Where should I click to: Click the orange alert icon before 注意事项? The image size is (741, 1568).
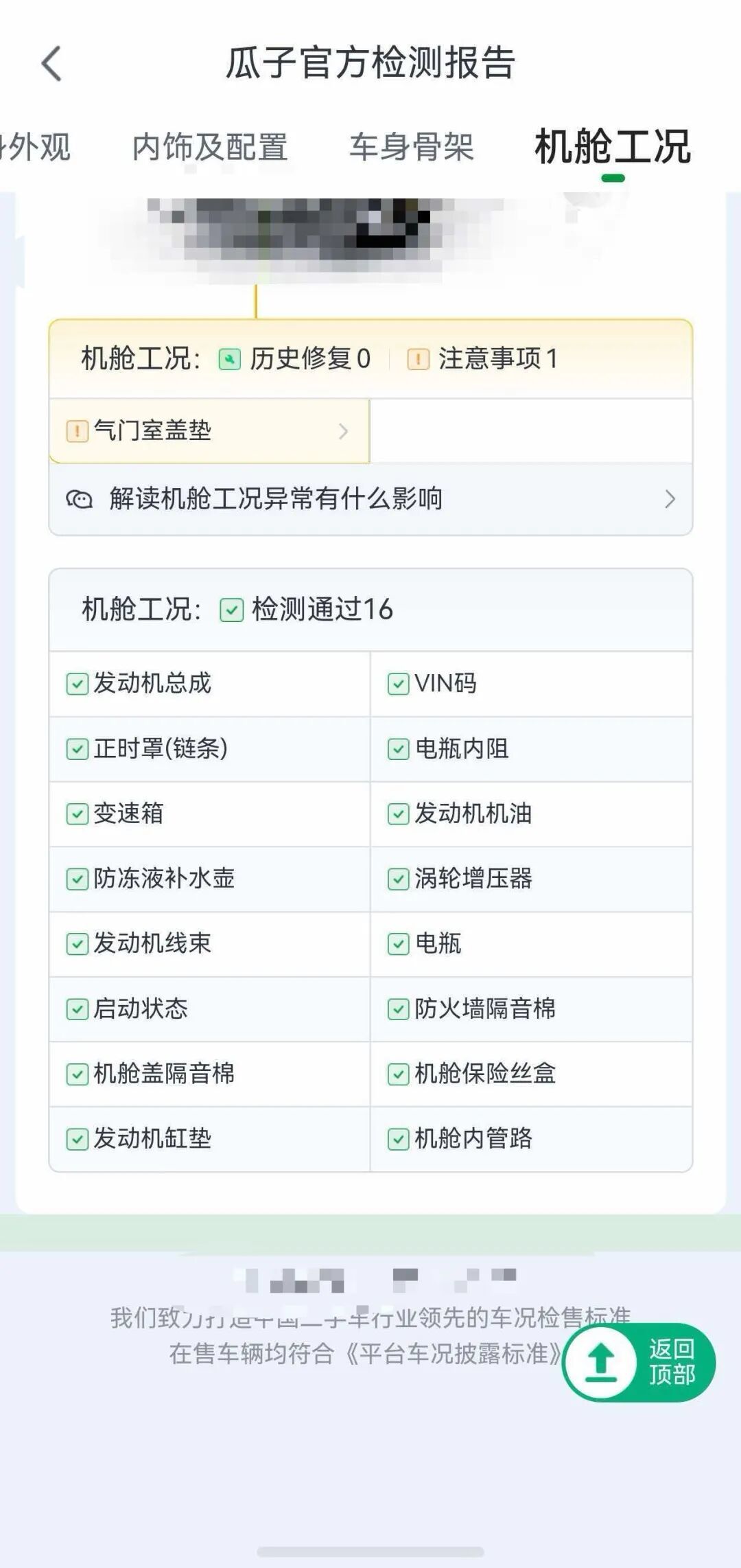tap(418, 359)
